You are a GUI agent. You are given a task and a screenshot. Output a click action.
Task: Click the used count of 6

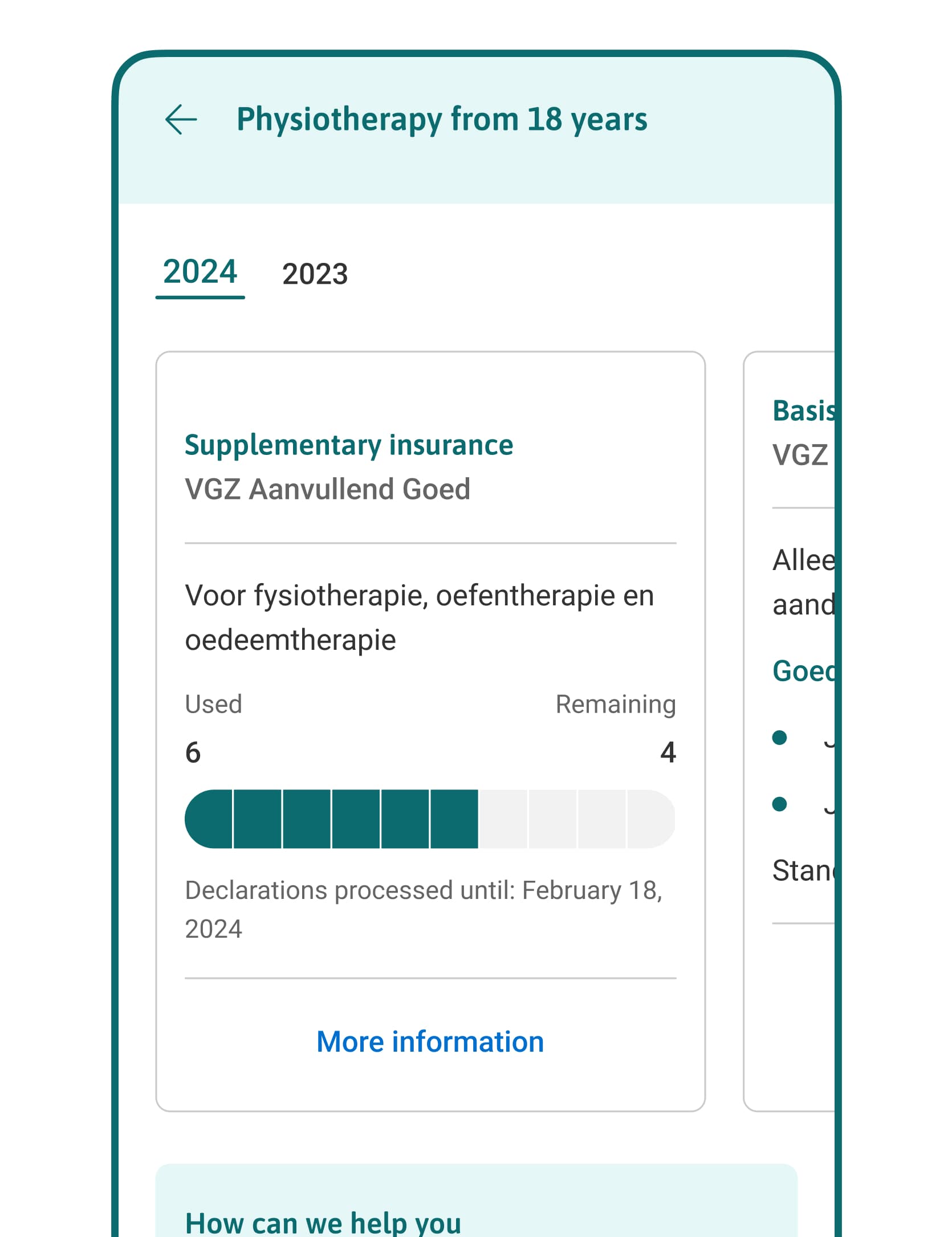coord(193,753)
